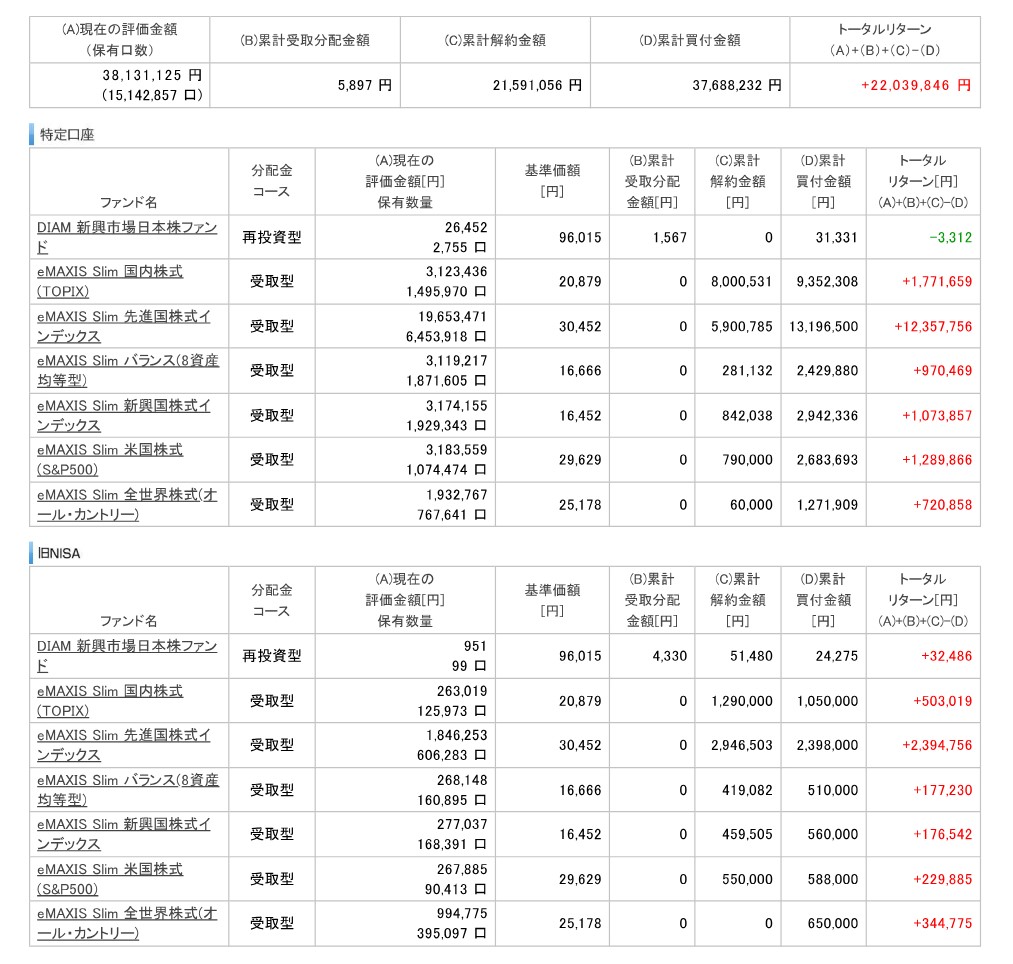Select purchase amount 2,398,000 in 旧NISA
This screenshot has height=964, width=1013.
pyautogui.click(x=827, y=746)
